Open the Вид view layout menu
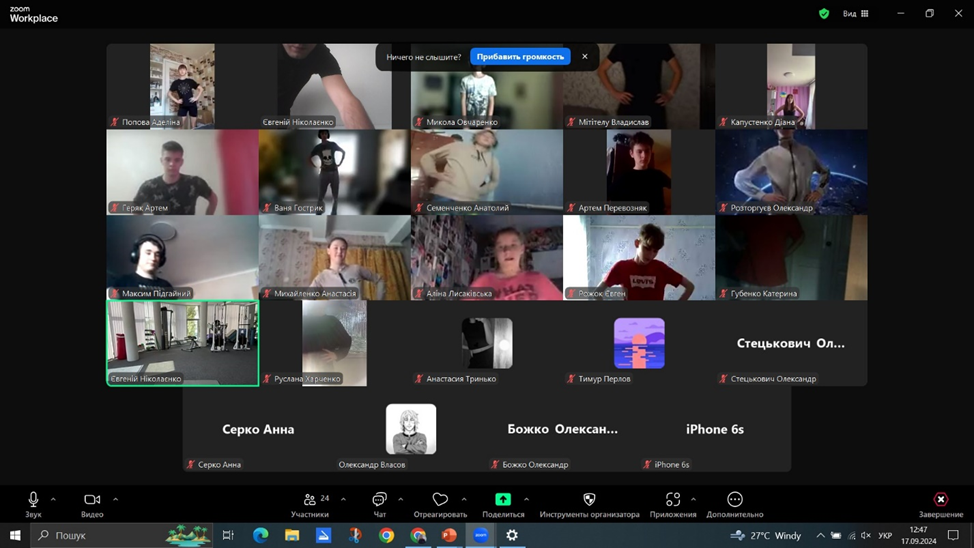 click(856, 14)
